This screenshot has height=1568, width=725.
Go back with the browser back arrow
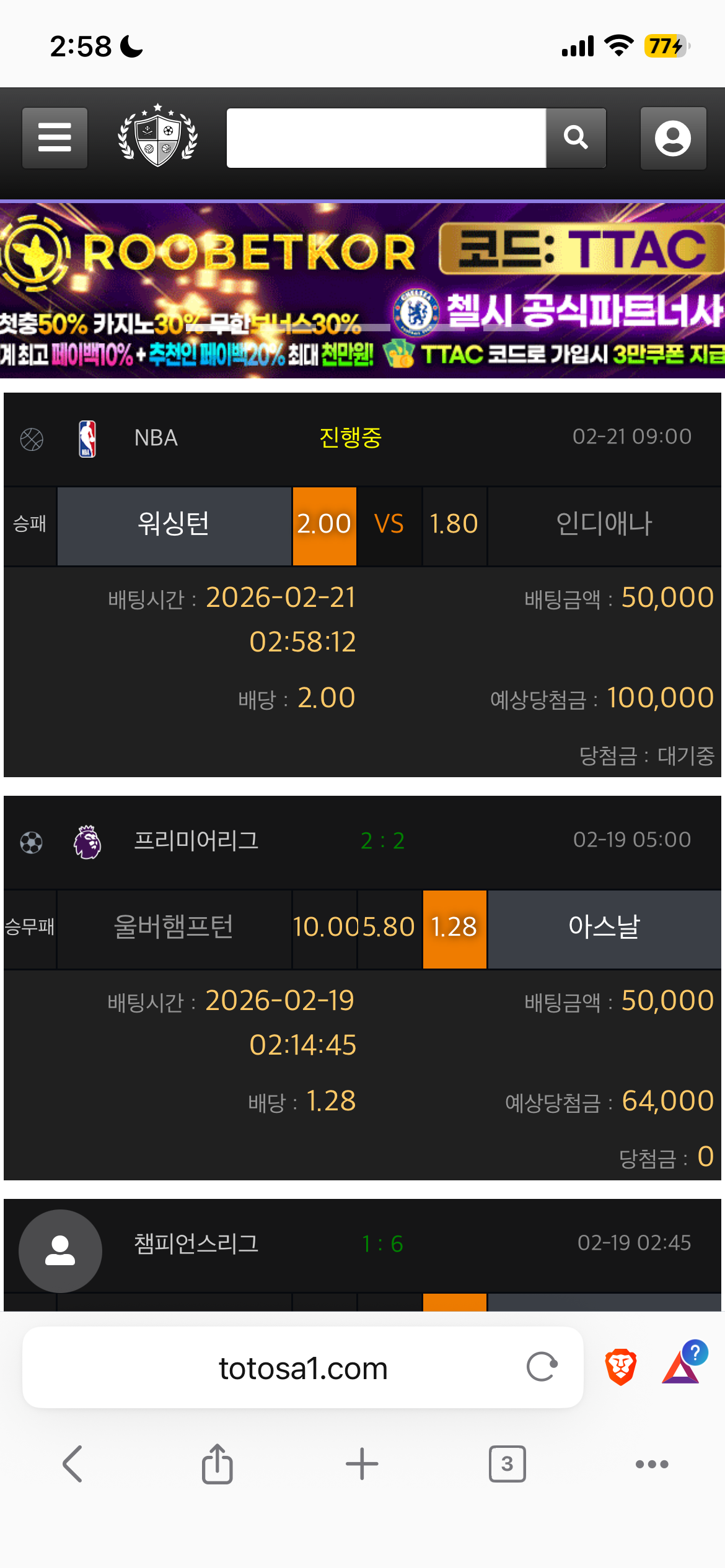tap(72, 1464)
